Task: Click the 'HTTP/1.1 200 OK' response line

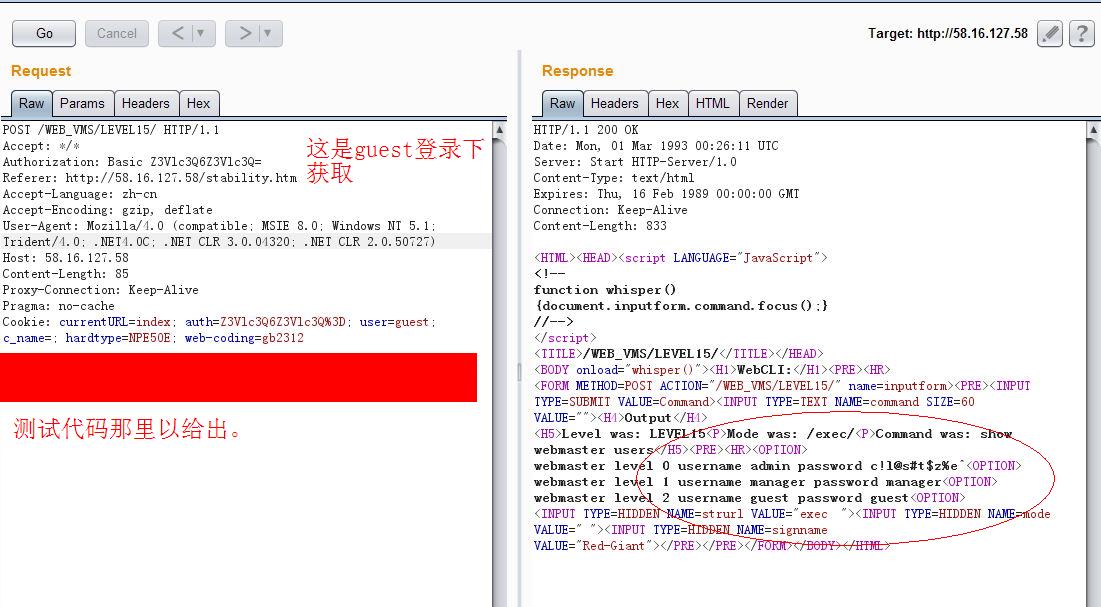Action: [586, 130]
